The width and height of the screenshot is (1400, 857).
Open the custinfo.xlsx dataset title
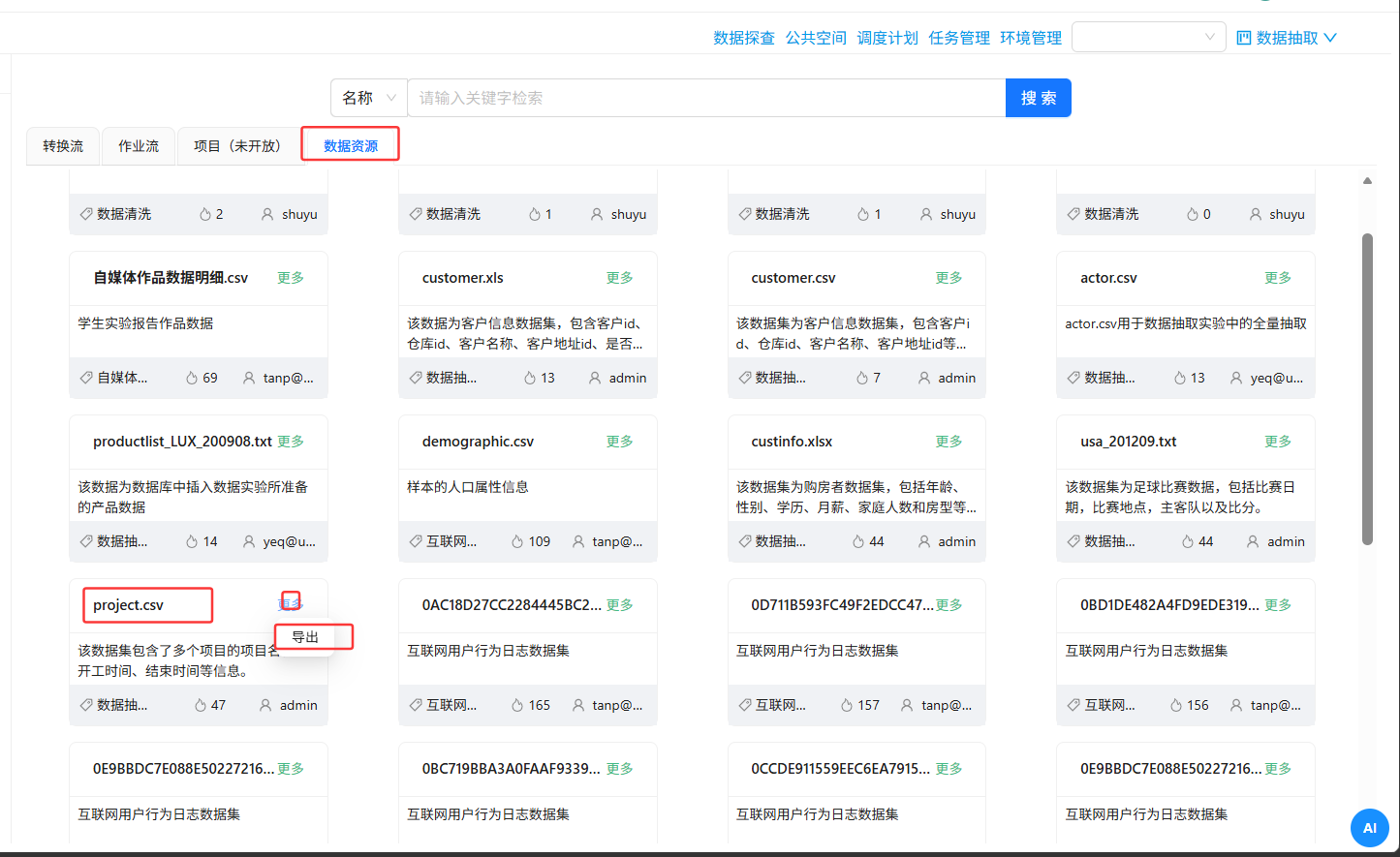(792, 442)
